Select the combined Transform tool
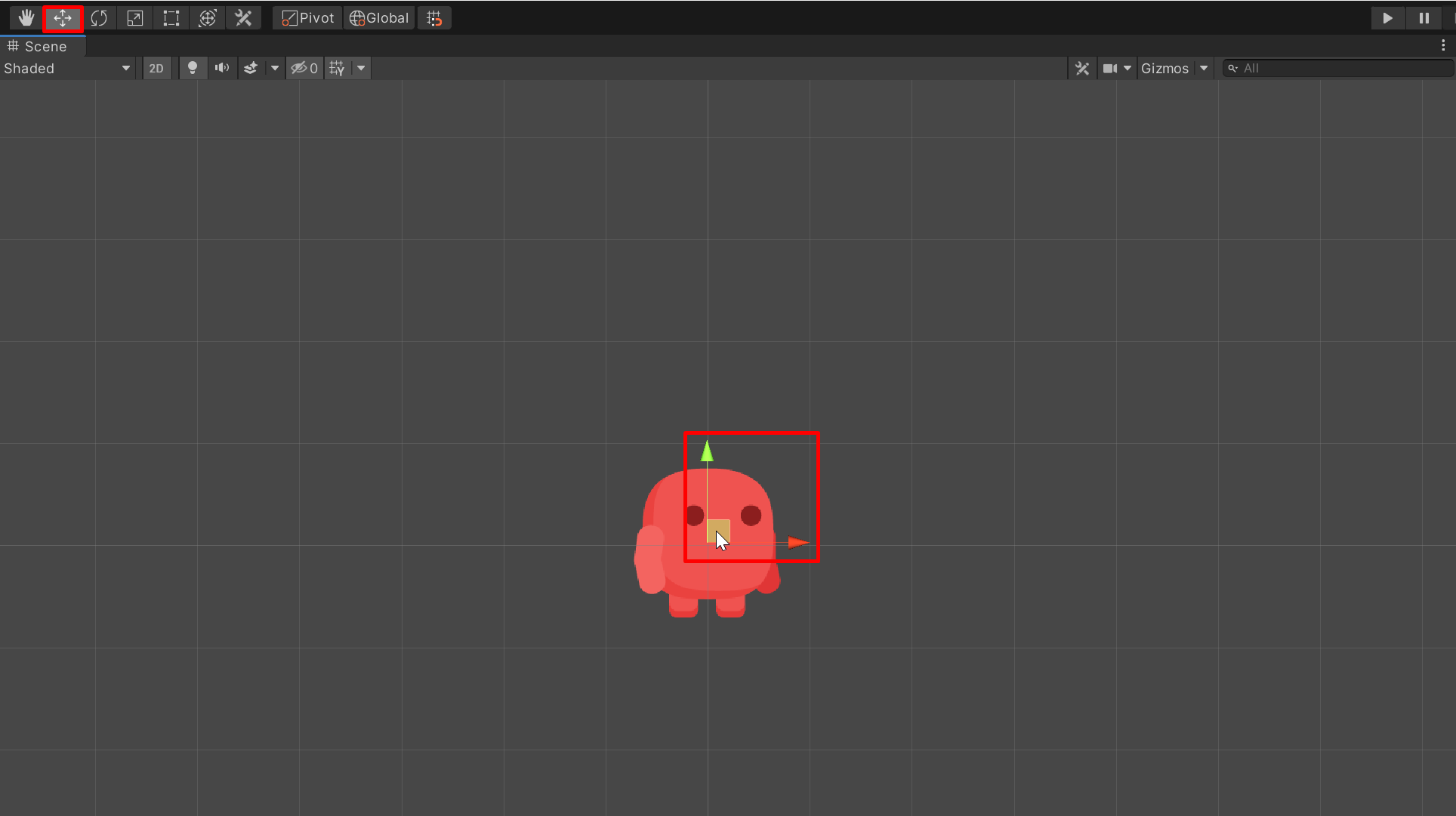This screenshot has height=816, width=1456. click(x=208, y=18)
